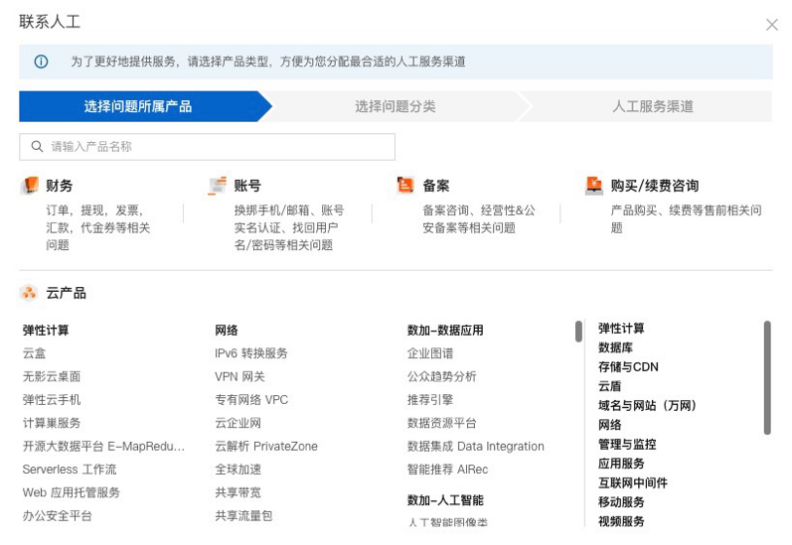
Task: Choose the 云盒 product
Action: (x=34, y=353)
